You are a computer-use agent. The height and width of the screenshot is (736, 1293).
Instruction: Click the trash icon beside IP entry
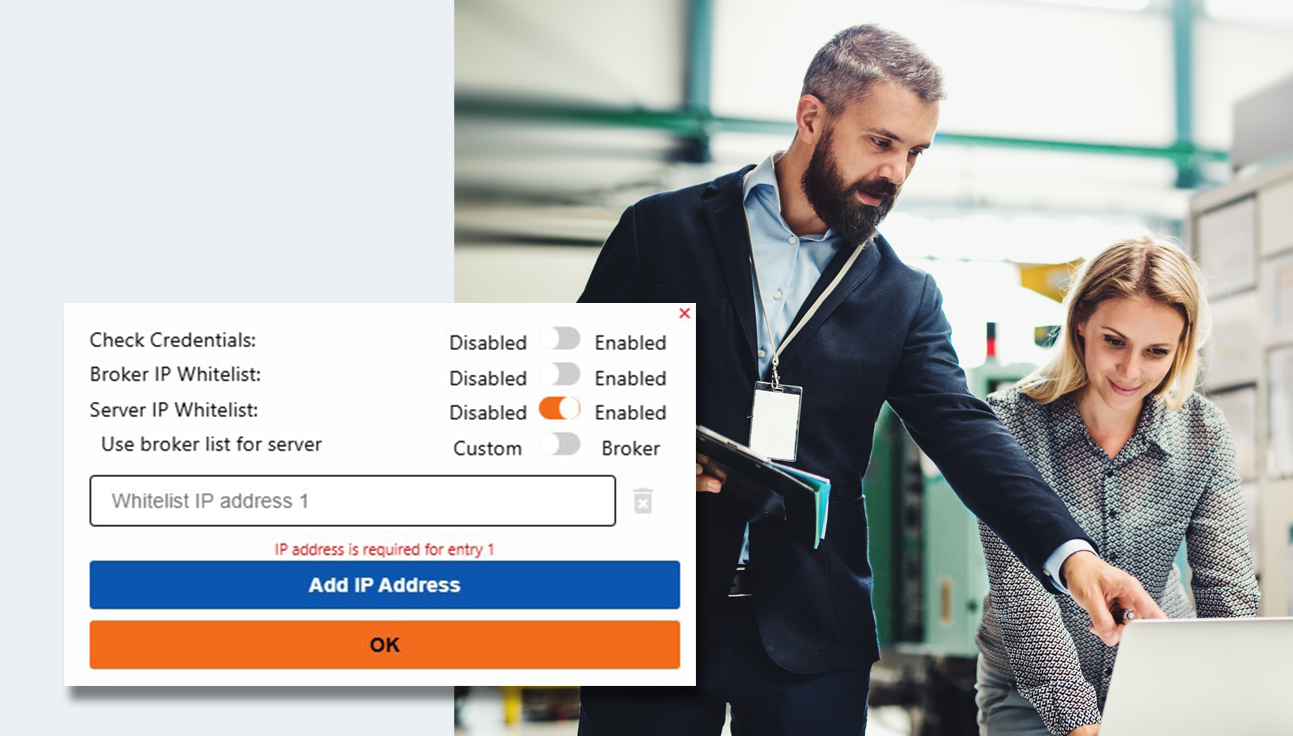[643, 501]
